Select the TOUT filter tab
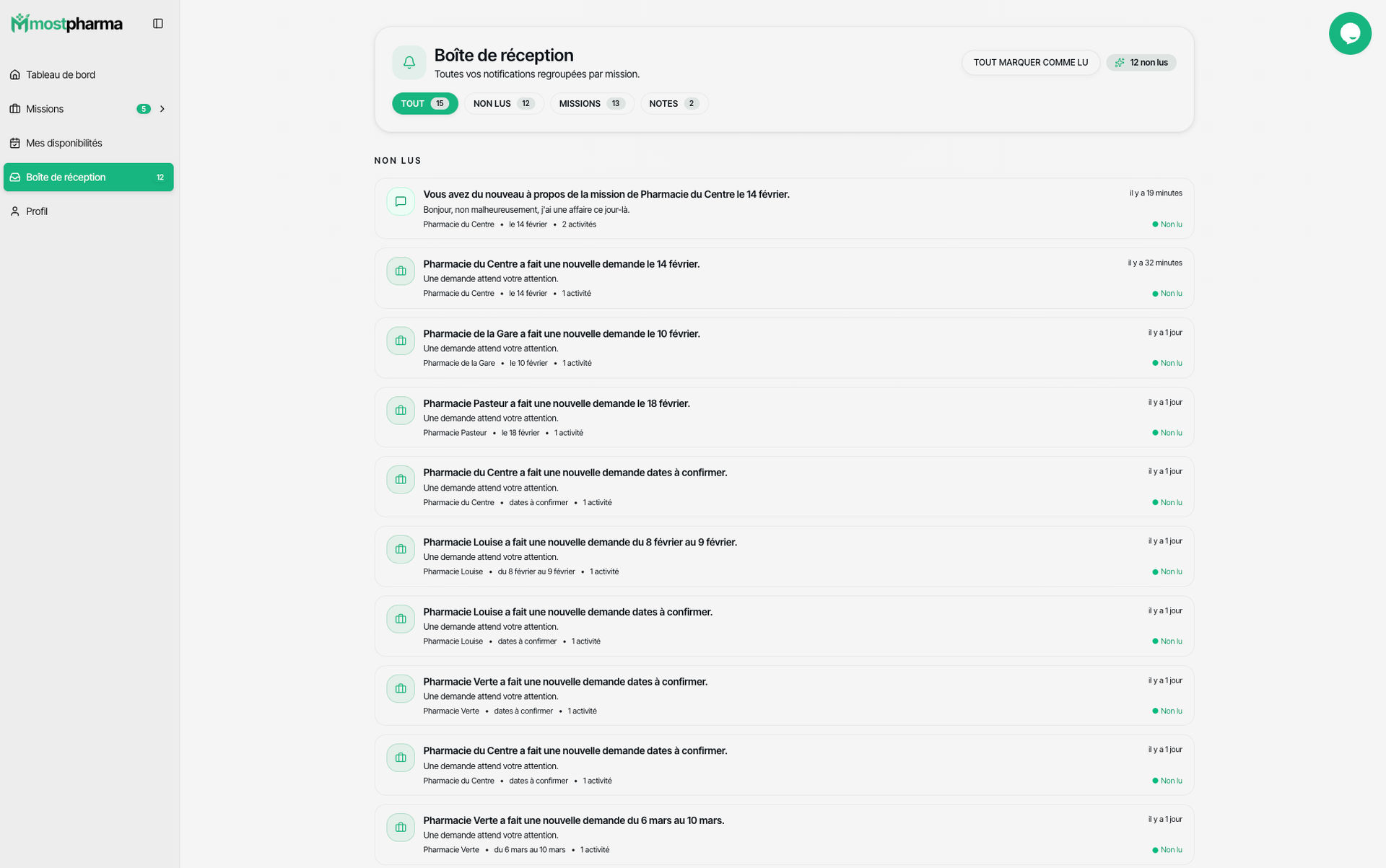This screenshot has height=868, width=1386. click(424, 104)
